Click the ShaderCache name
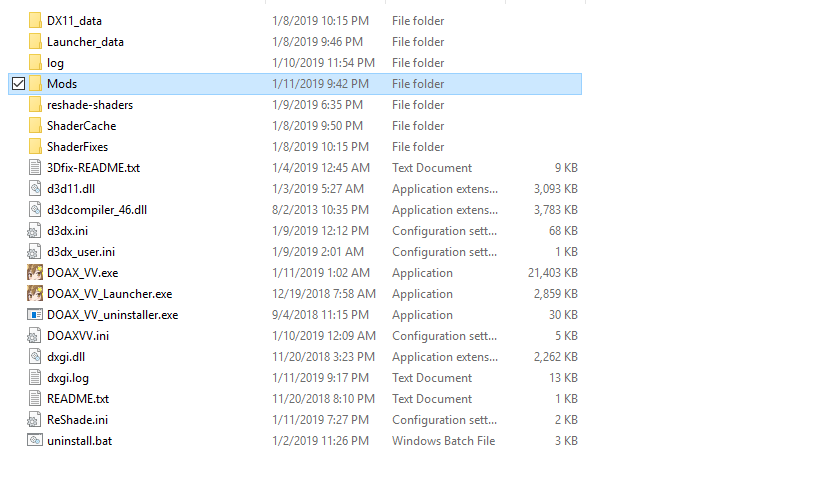 coord(82,126)
